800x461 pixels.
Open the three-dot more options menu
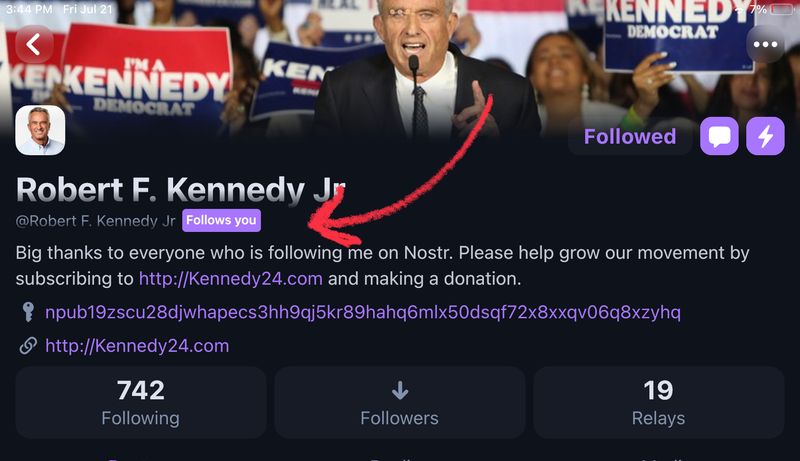tap(766, 45)
